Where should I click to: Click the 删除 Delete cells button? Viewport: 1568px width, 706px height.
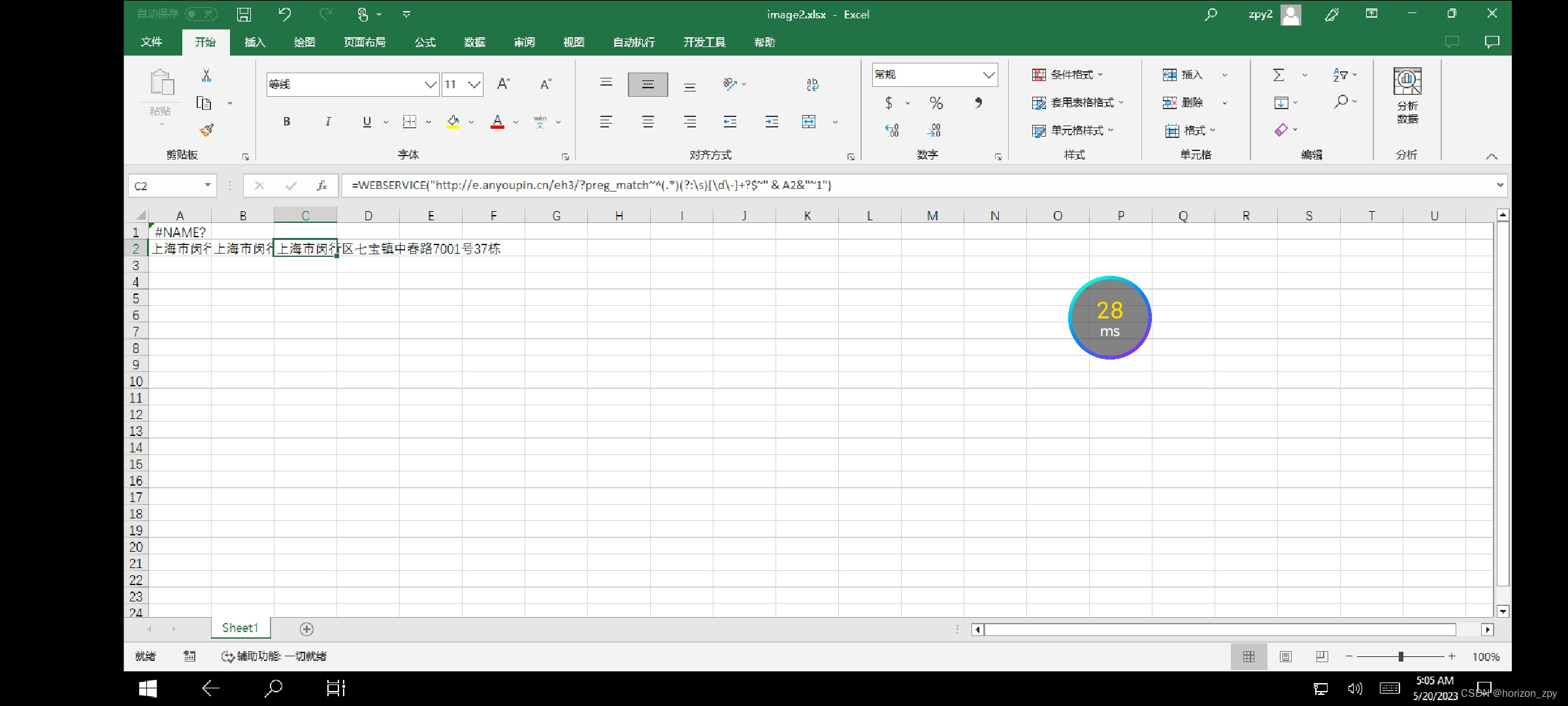tap(1183, 103)
